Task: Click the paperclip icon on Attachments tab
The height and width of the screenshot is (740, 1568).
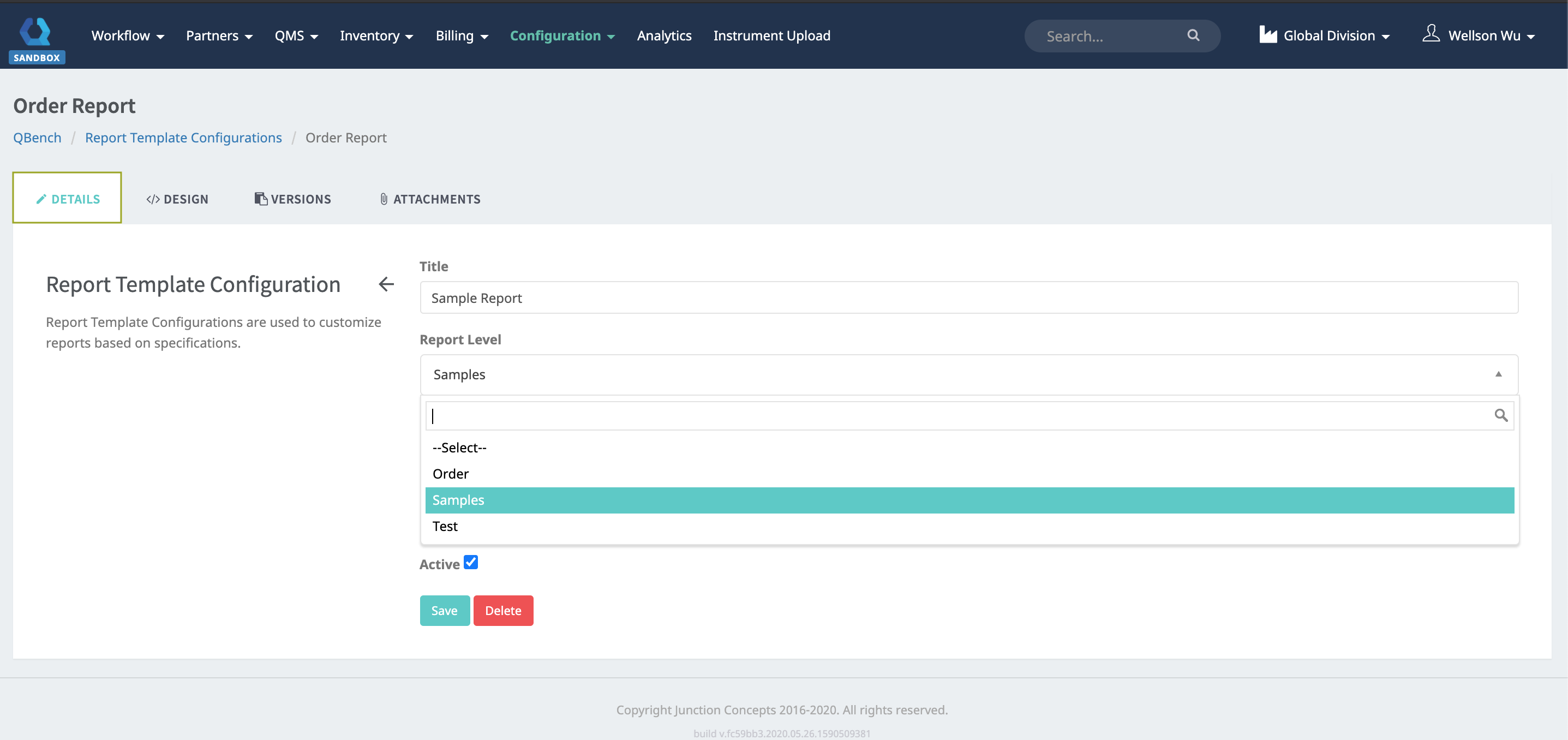Action: 384,199
